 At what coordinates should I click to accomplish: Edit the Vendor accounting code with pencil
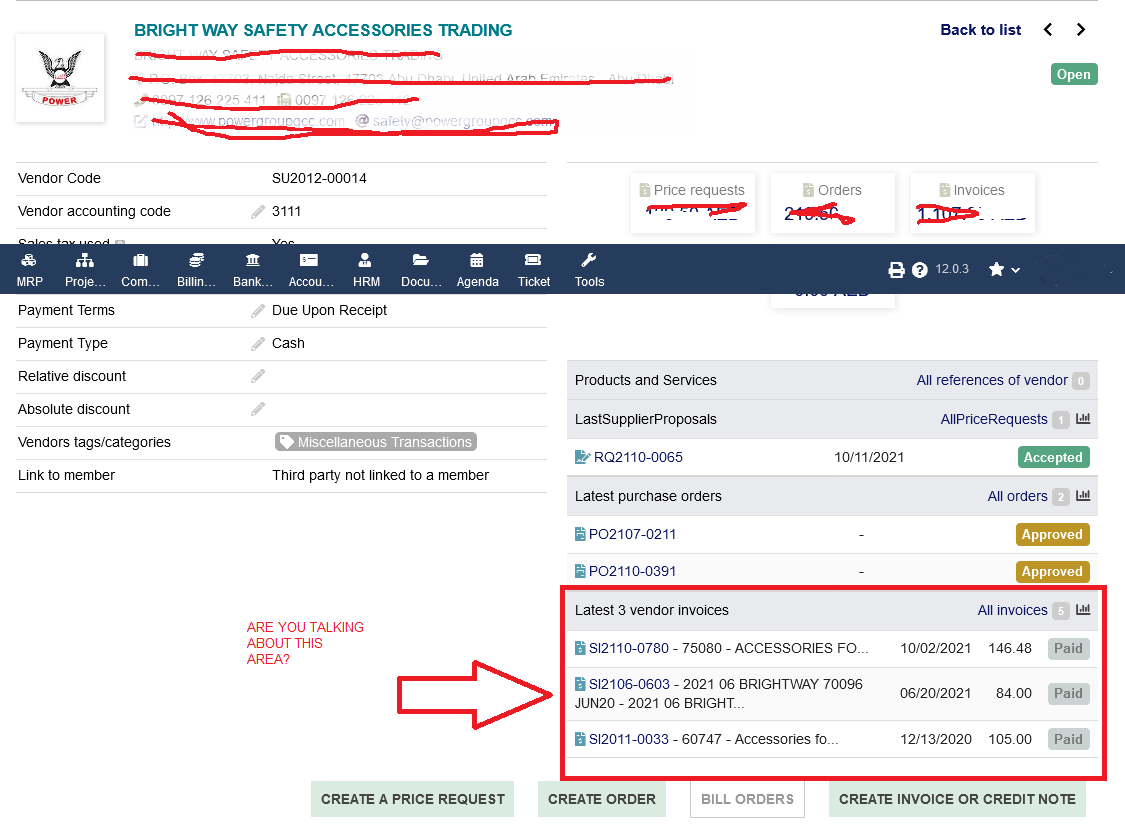tap(258, 212)
